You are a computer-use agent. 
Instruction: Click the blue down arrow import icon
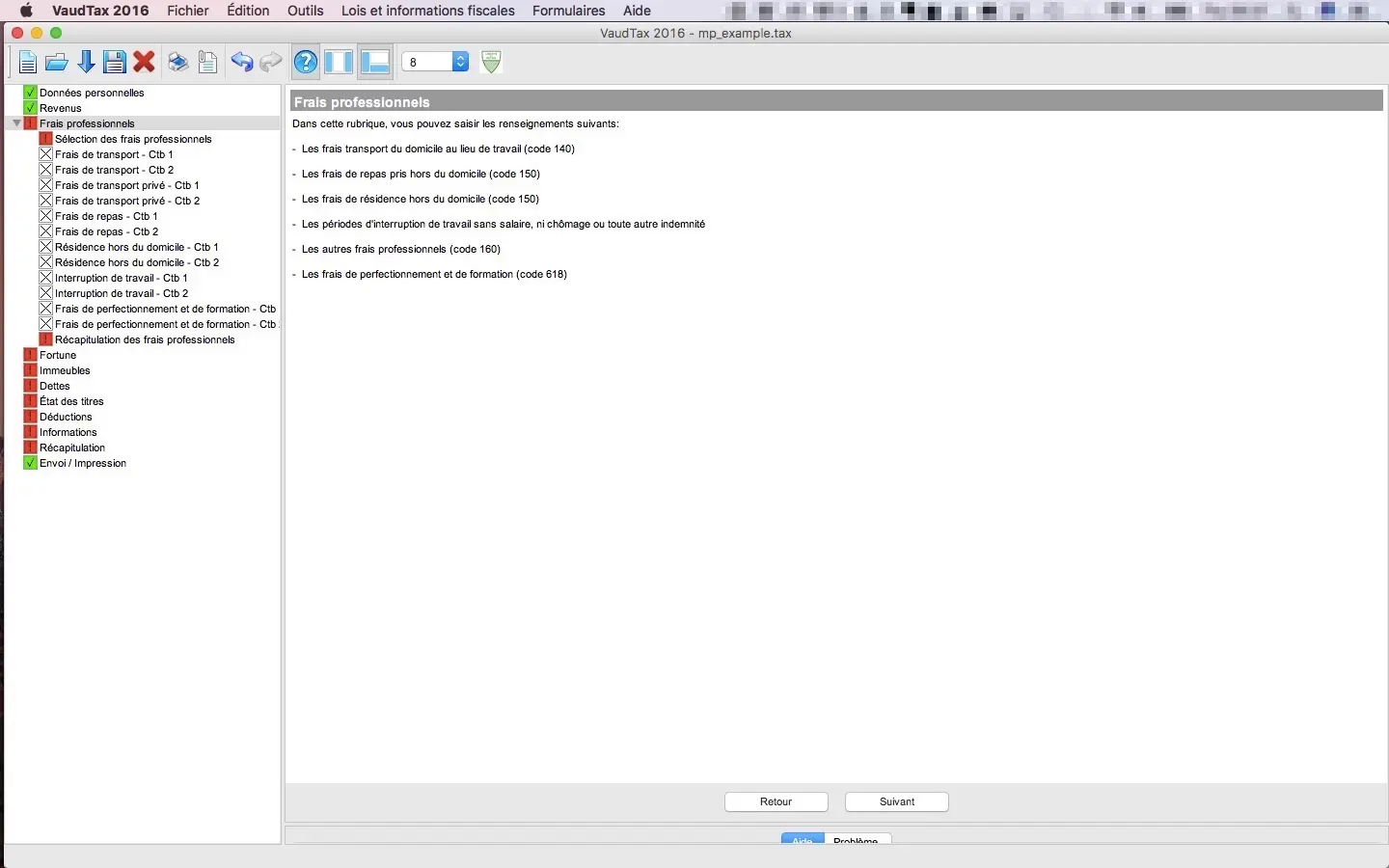click(x=86, y=63)
